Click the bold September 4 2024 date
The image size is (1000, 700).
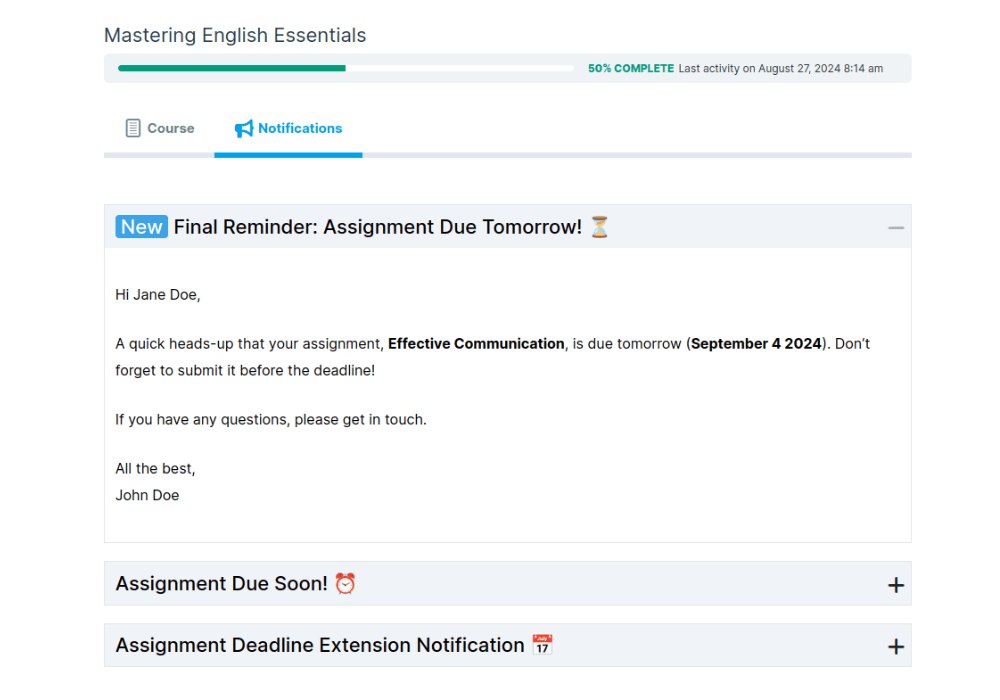tap(756, 344)
